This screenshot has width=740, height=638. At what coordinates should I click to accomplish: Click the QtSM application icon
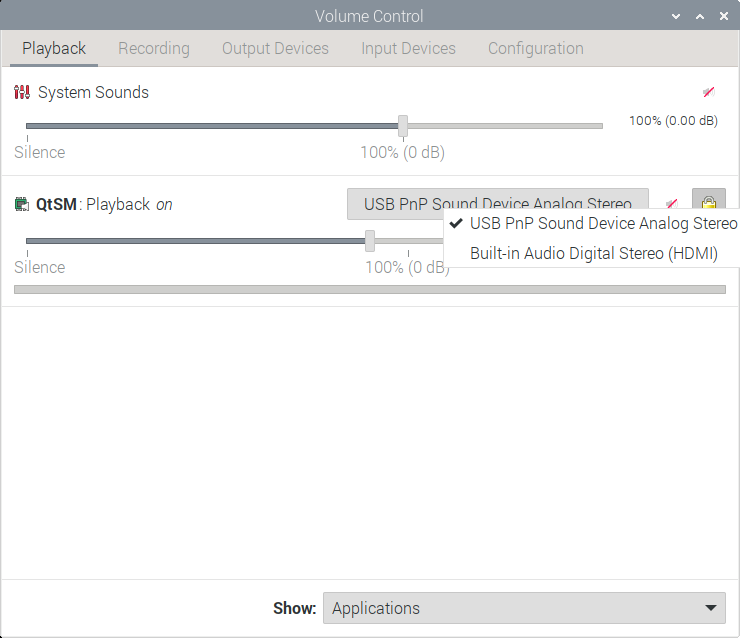tap(22, 205)
